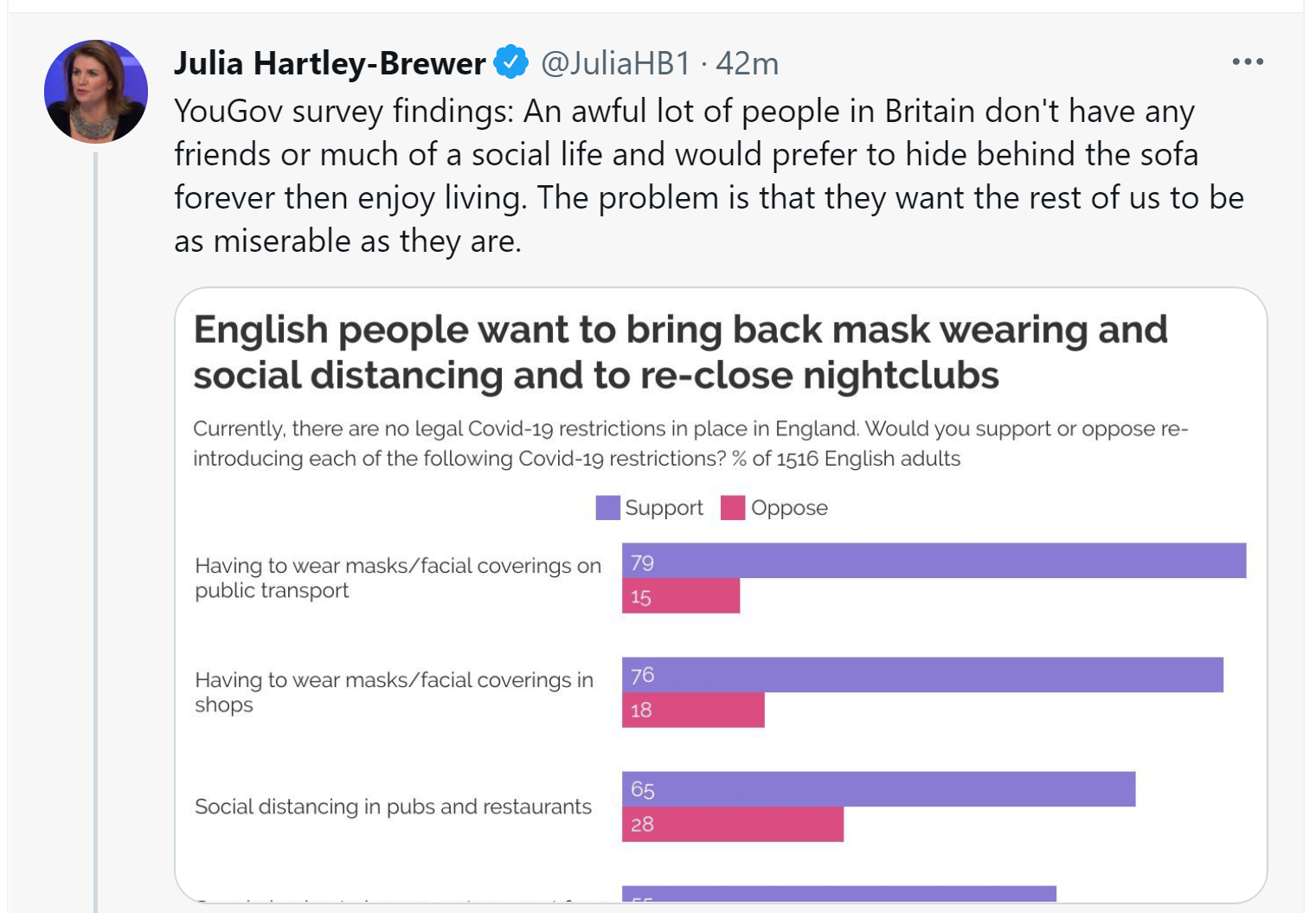Click the 28 oppose bar for social distancing
The width and height of the screenshot is (1316, 913).
click(733, 824)
